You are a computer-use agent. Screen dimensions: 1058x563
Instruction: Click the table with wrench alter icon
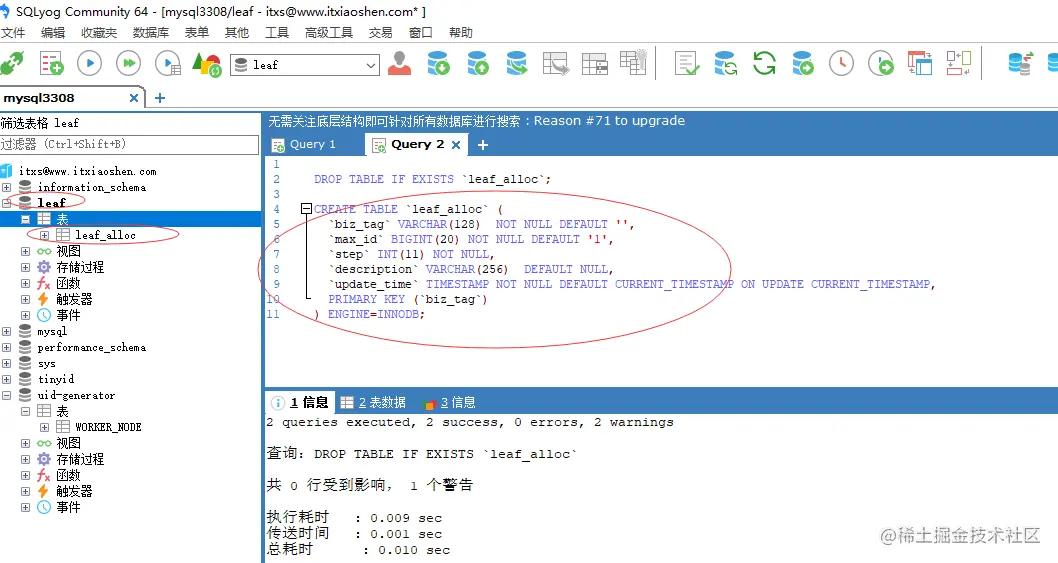(634, 63)
